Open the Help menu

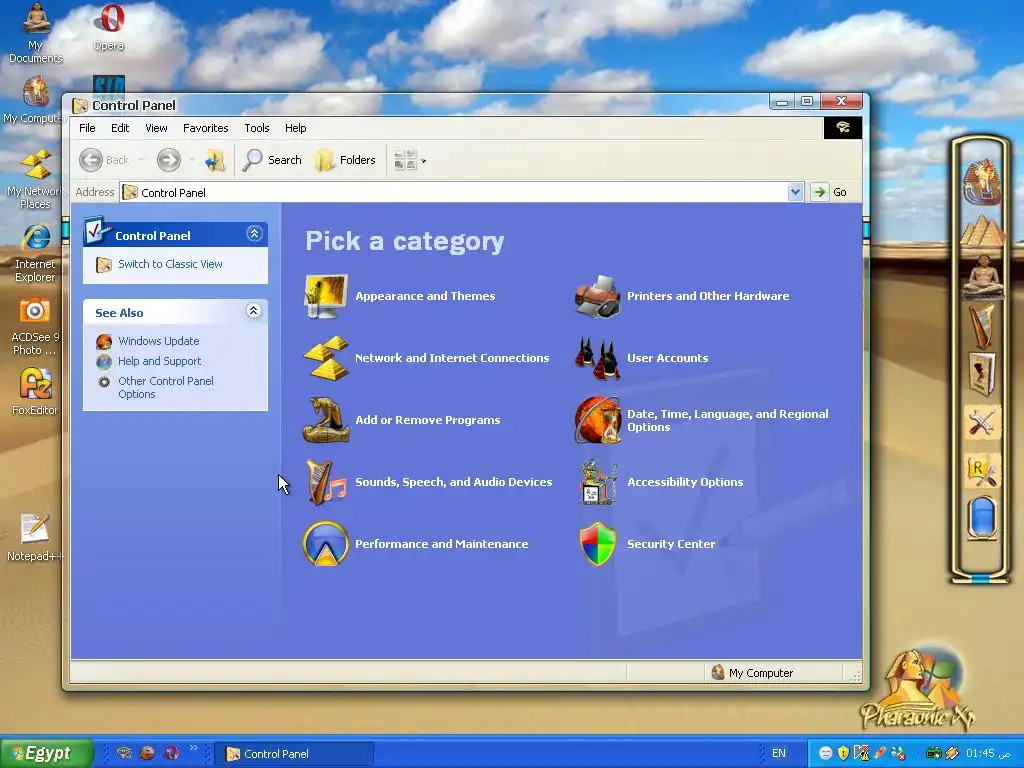[295, 128]
